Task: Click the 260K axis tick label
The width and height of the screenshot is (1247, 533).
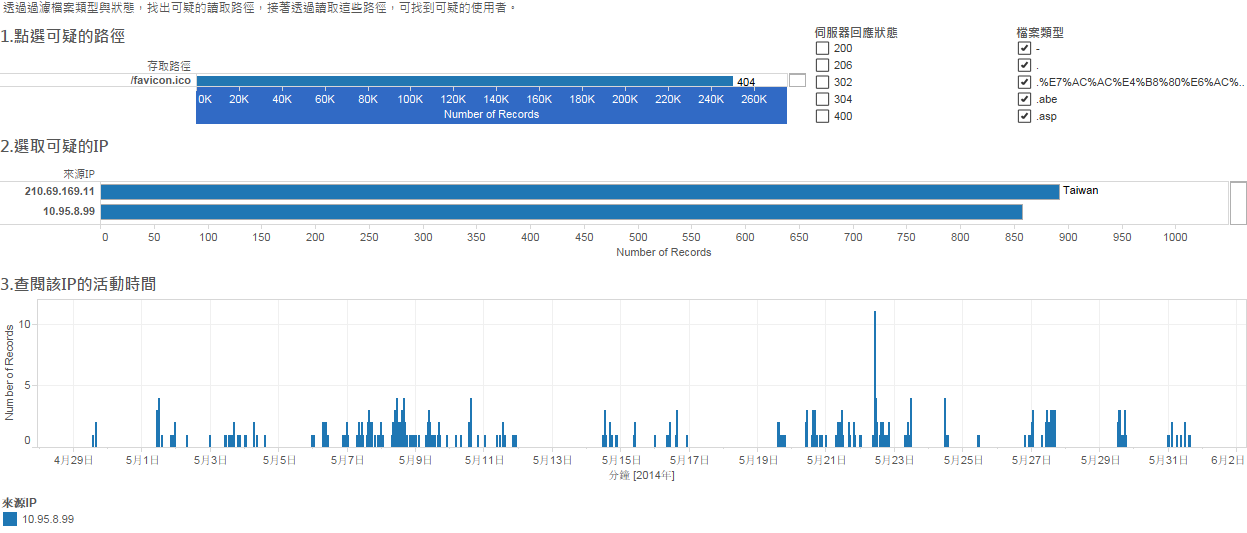Action: point(753,99)
